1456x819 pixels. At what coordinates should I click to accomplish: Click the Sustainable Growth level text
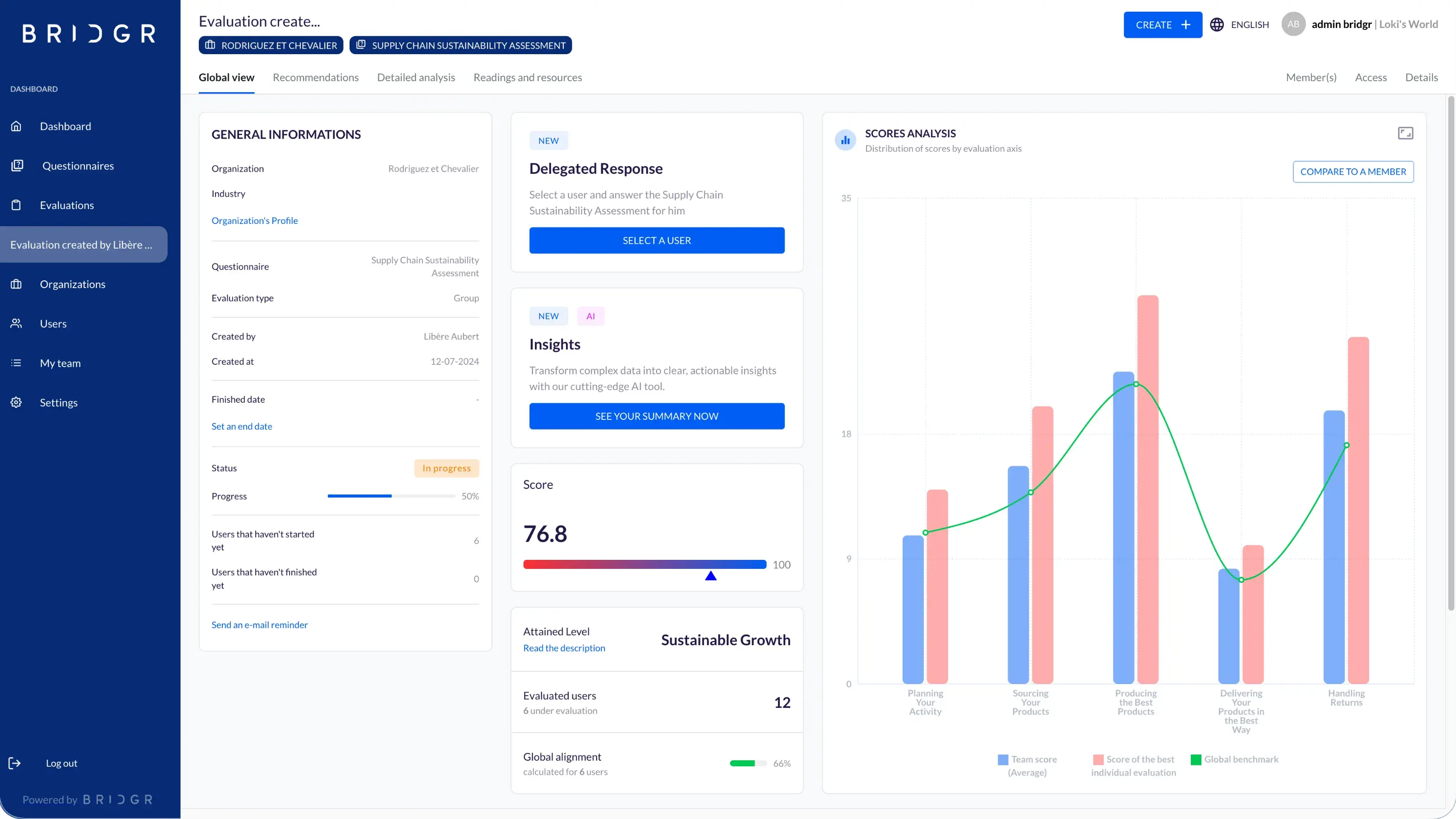point(726,640)
